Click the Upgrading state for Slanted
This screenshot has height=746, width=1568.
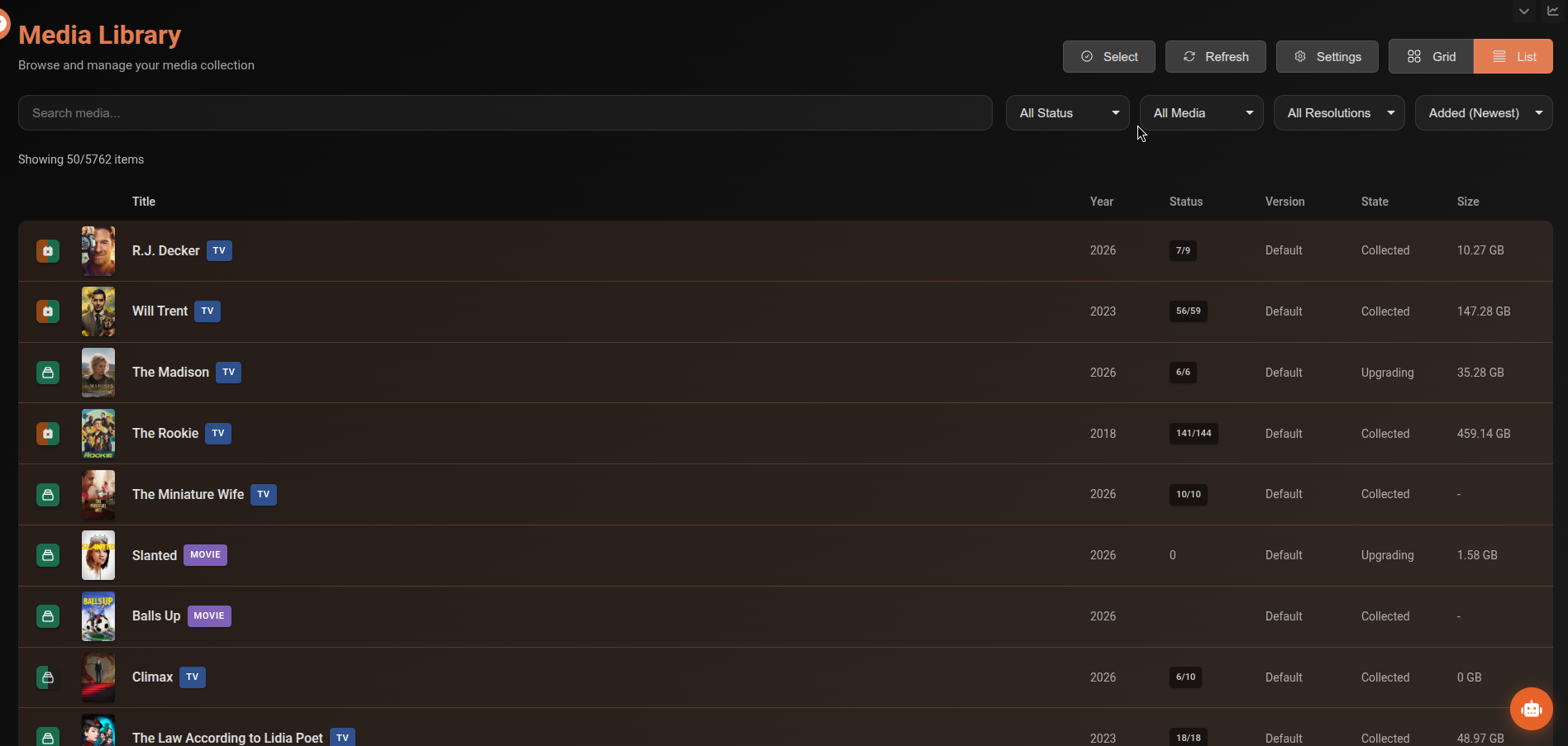pos(1387,555)
